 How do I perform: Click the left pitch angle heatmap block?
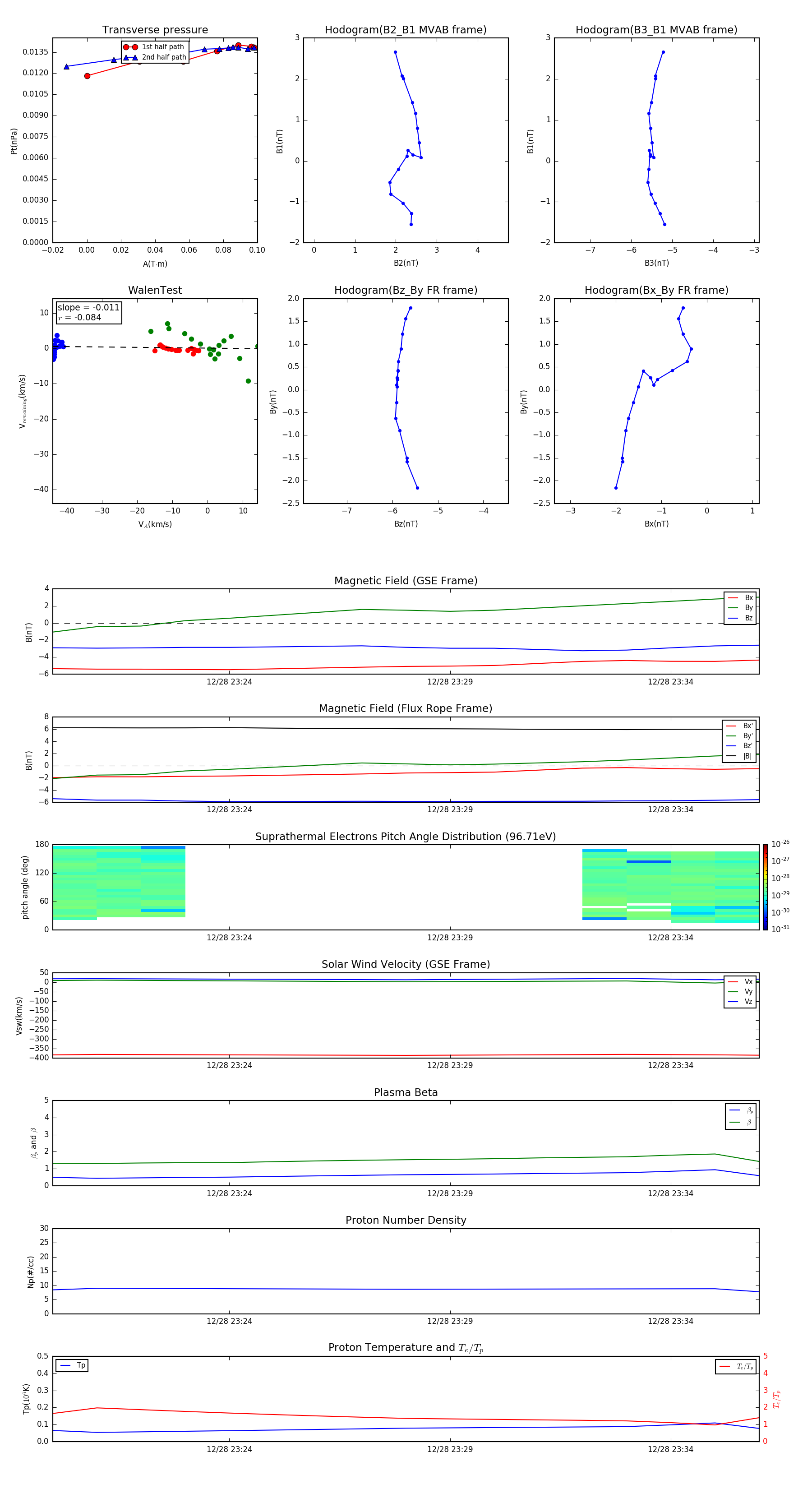(119, 883)
